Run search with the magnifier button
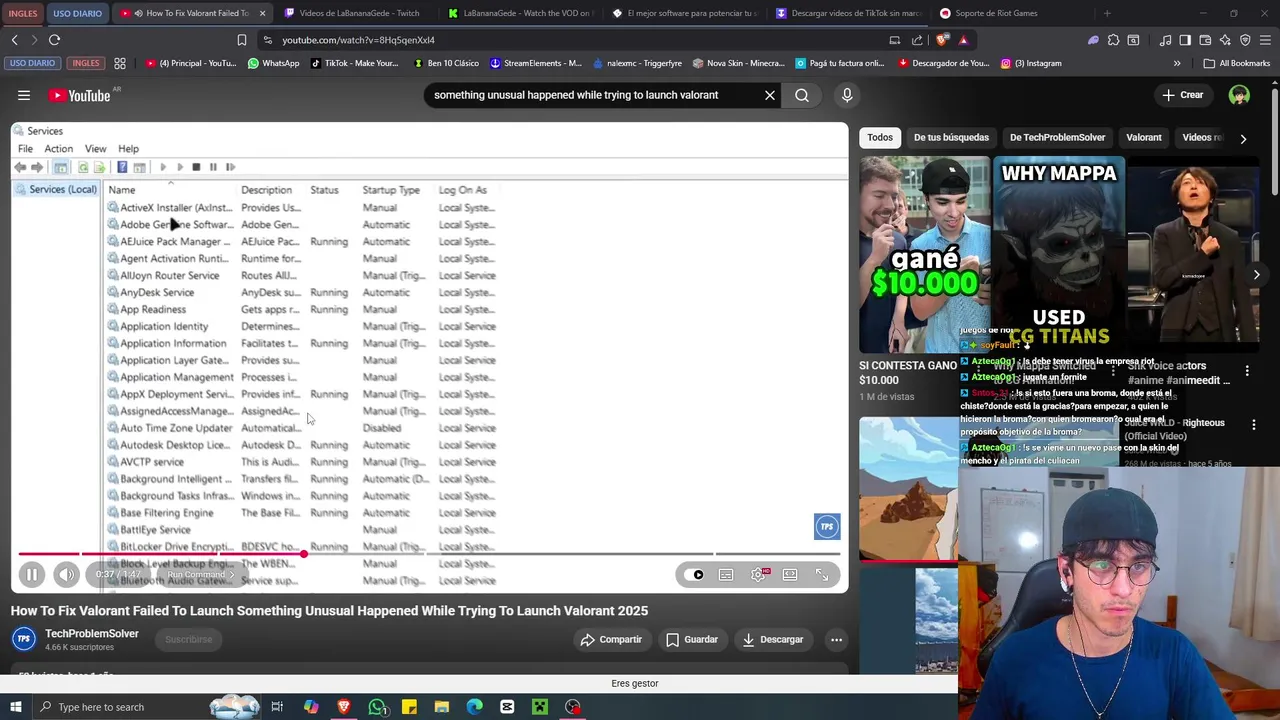Image resolution: width=1280 pixels, height=720 pixels. tap(802, 95)
